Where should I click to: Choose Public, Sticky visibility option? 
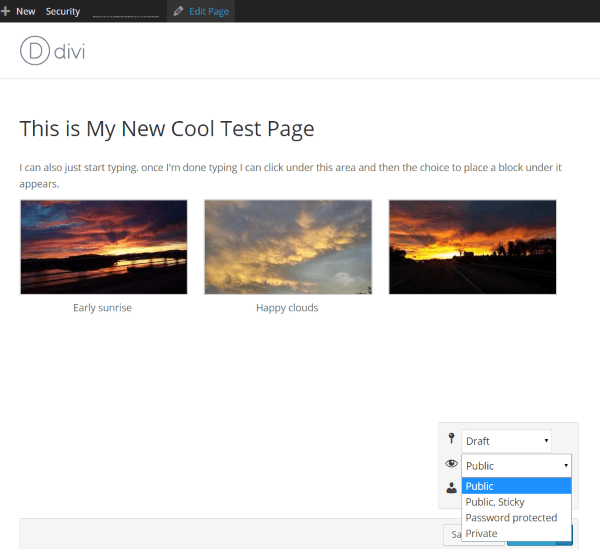coord(517,502)
